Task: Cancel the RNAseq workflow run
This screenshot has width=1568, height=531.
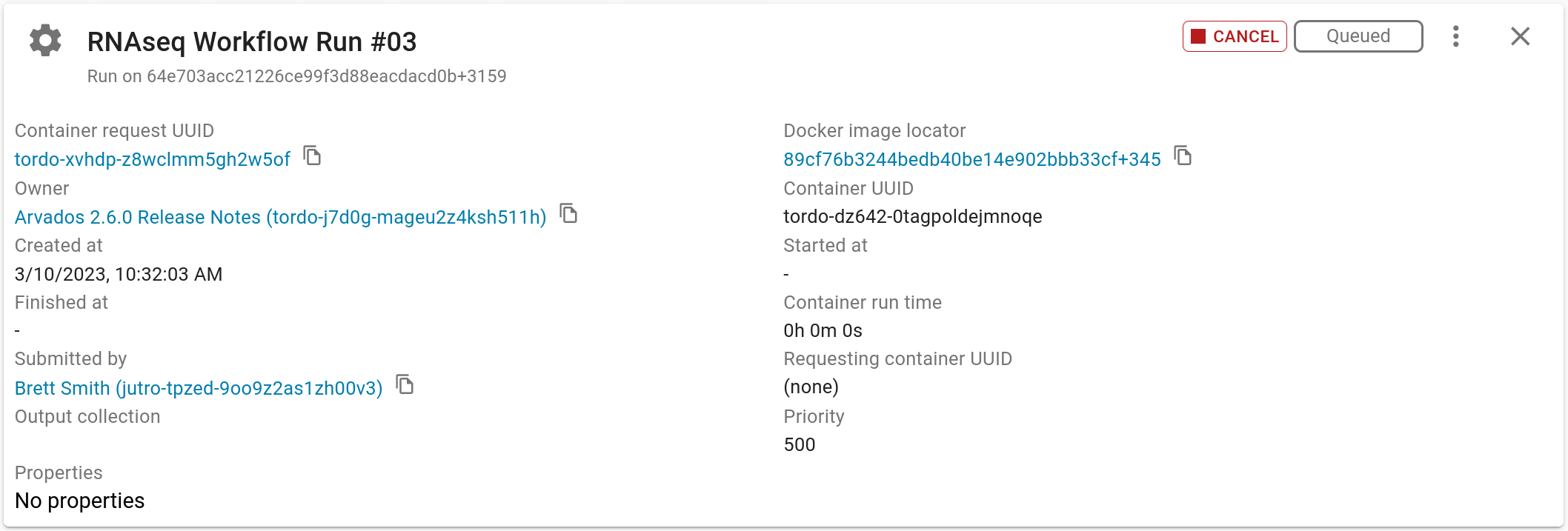Action: pyautogui.click(x=1235, y=36)
